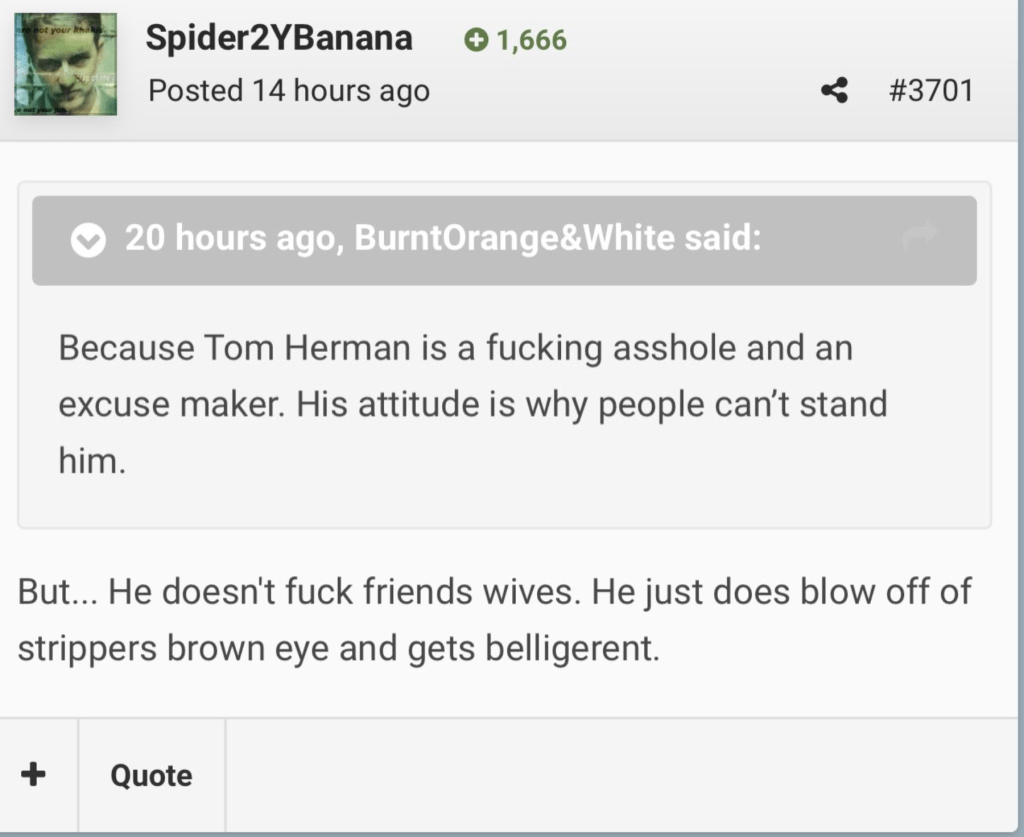Click the word "said:" in the quote header
Screen dimensions: 1024x837
tap(723, 239)
